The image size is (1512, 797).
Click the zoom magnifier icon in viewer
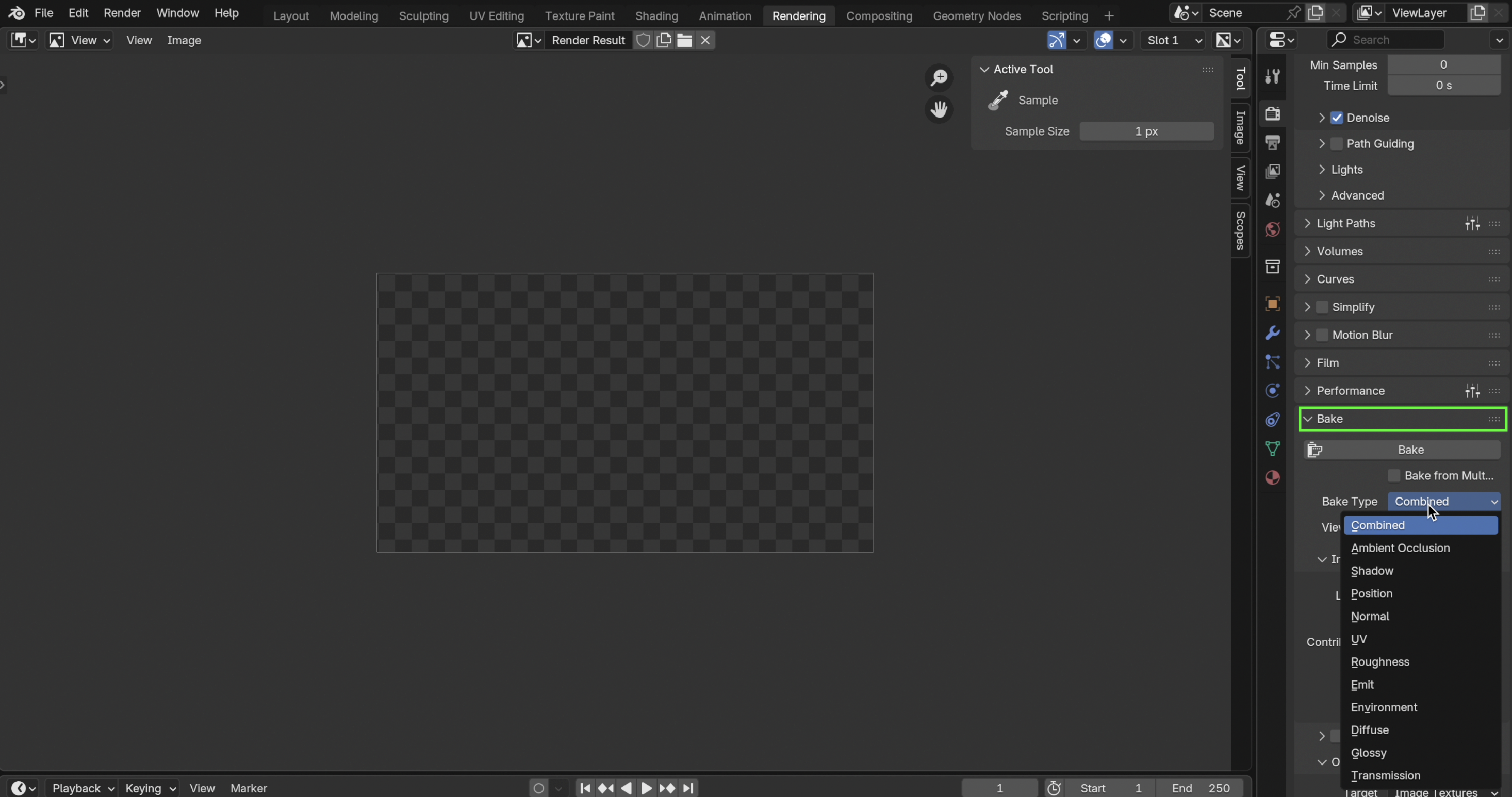[939, 77]
